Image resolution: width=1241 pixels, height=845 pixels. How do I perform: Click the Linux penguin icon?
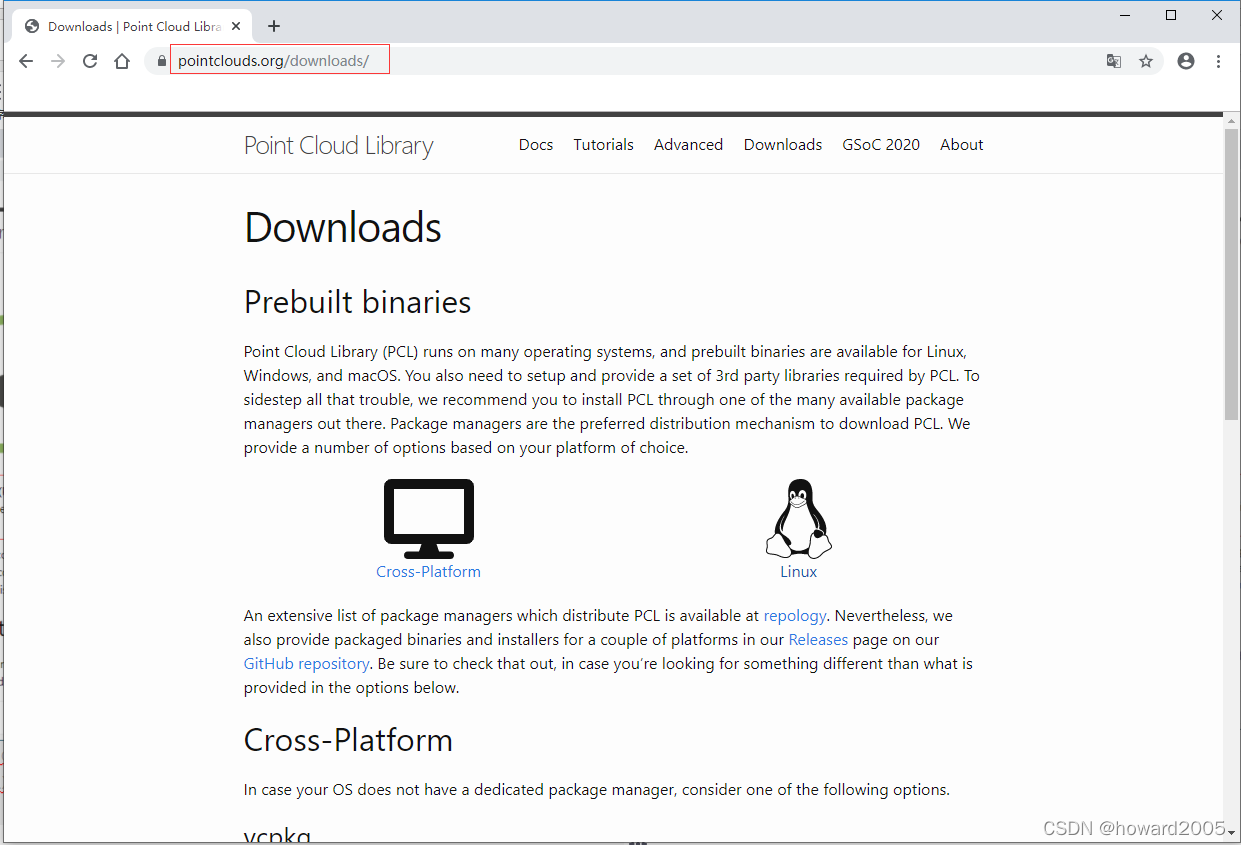[798, 518]
